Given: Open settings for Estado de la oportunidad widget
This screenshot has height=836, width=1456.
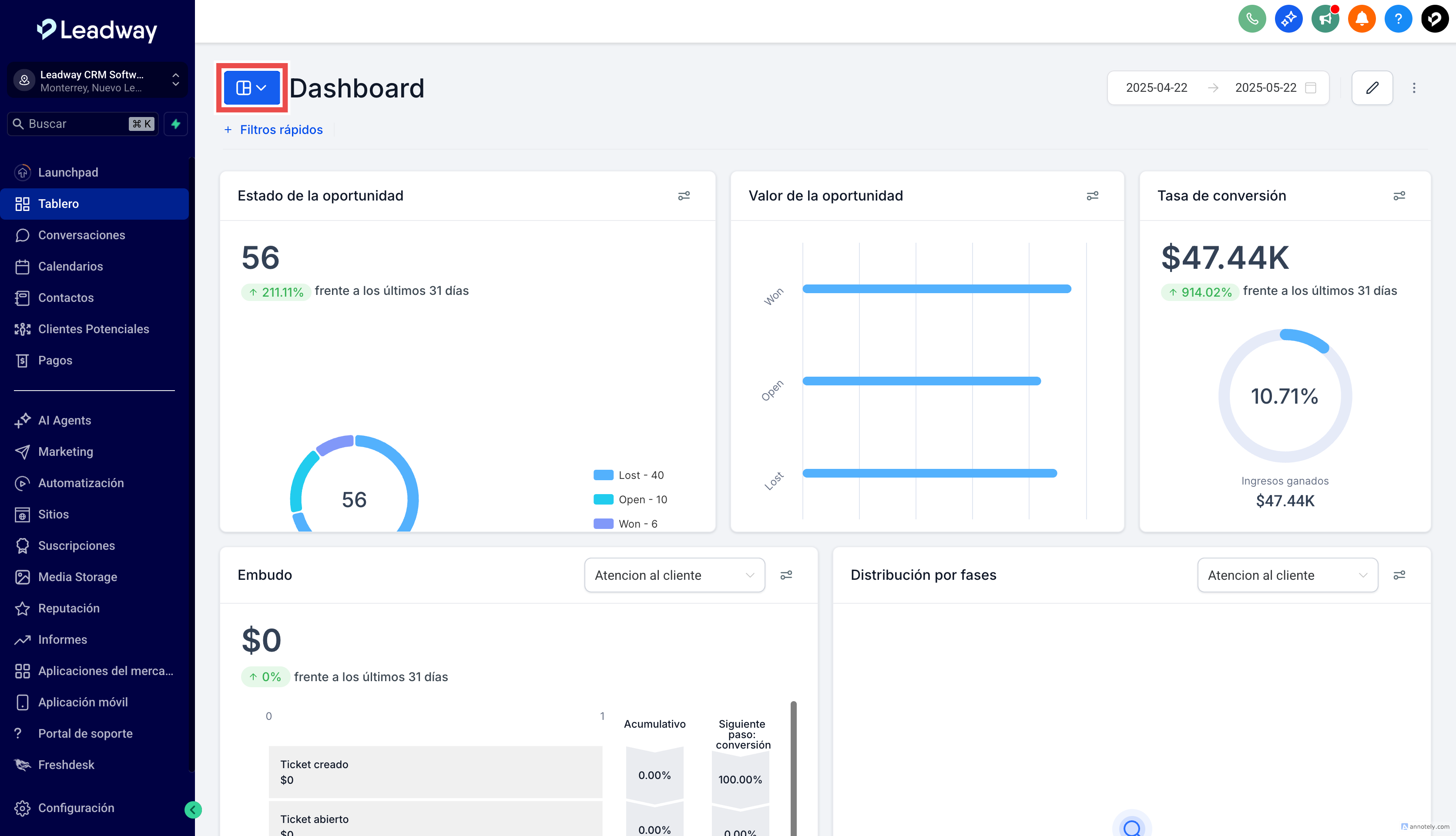Looking at the screenshot, I should (684, 196).
